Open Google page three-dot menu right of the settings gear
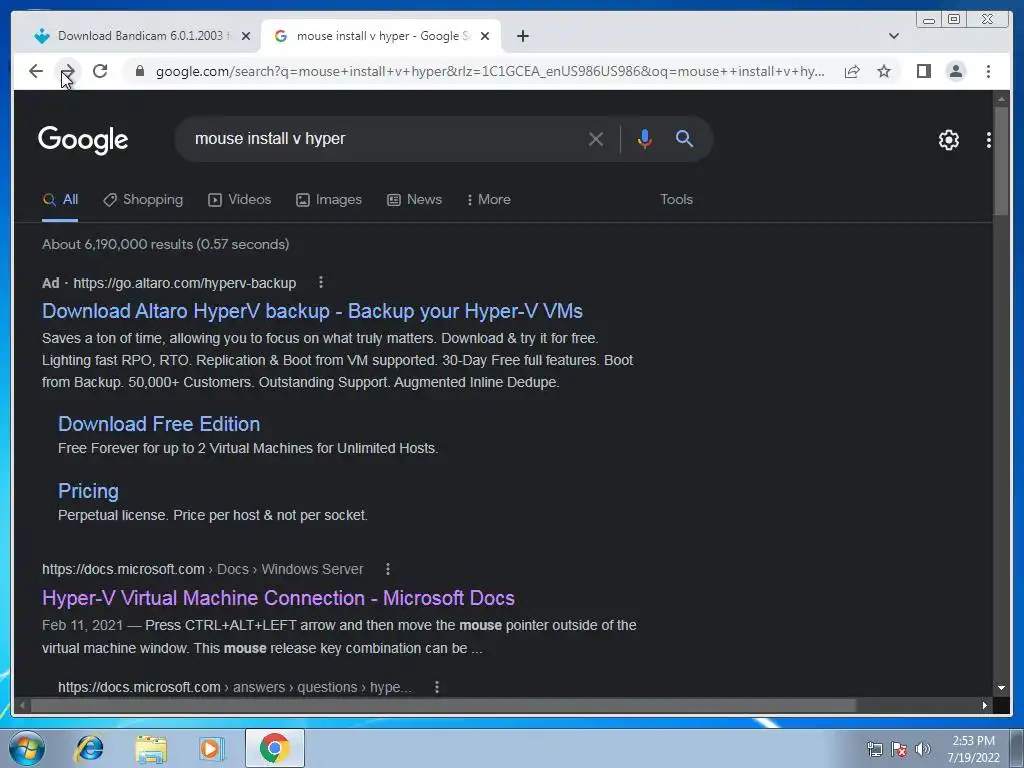1024x768 pixels. [988, 139]
